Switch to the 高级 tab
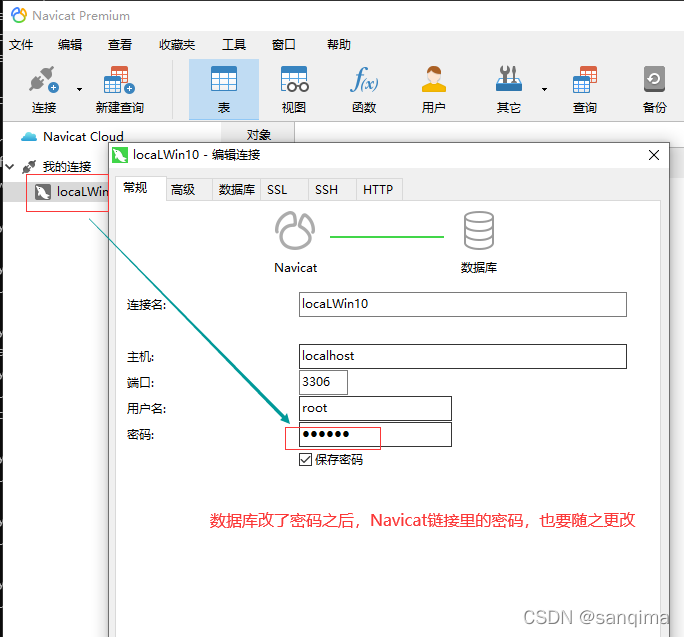 coord(189,189)
